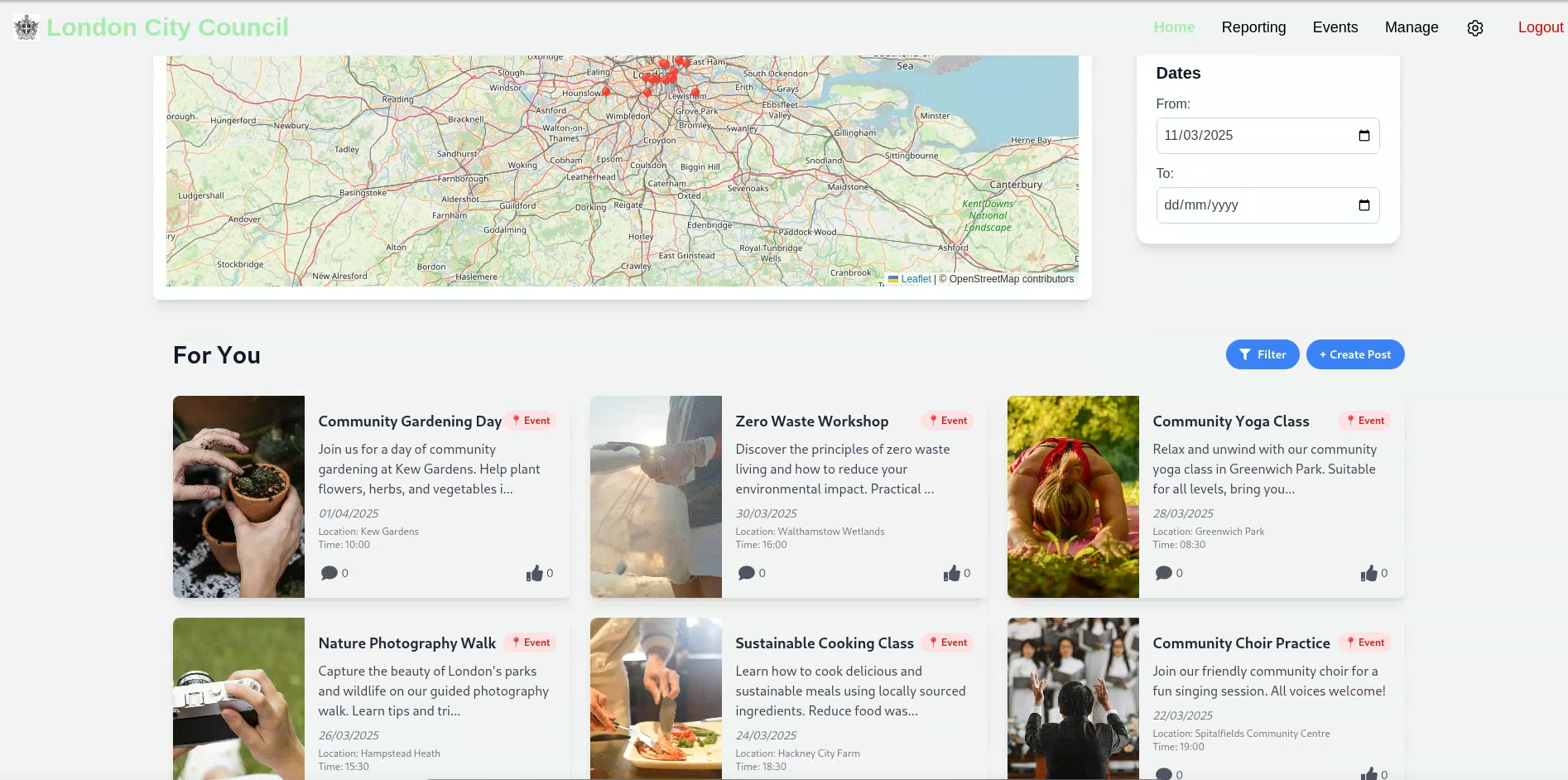Log out using the Logout link

[x=1540, y=27]
